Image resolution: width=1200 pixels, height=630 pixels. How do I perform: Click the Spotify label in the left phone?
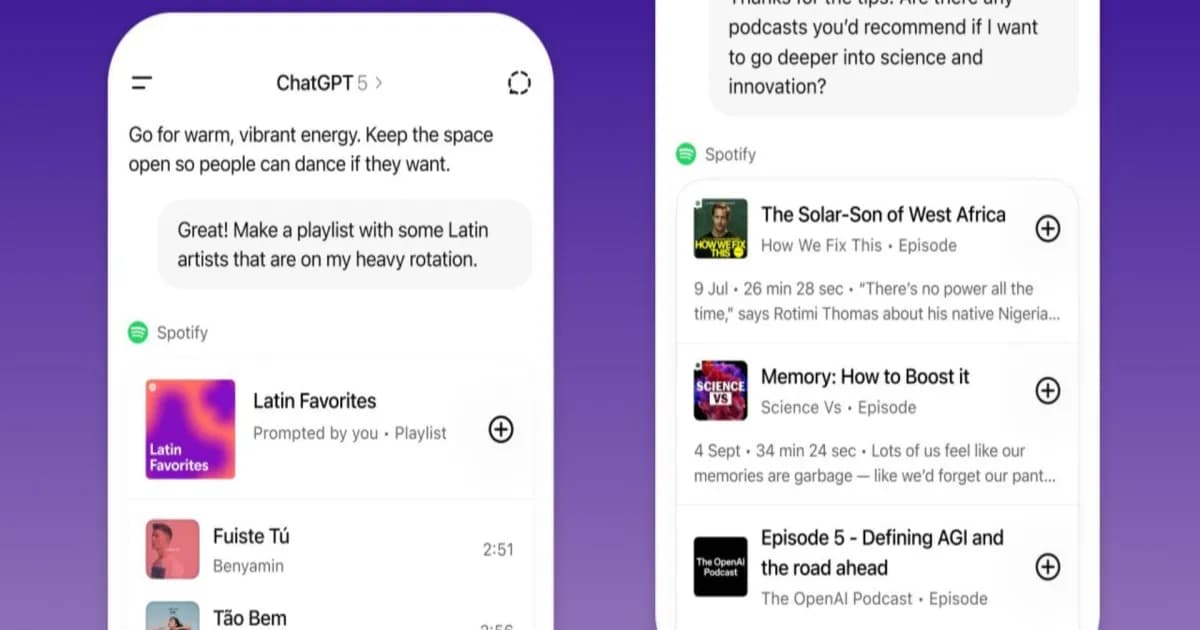coord(182,333)
